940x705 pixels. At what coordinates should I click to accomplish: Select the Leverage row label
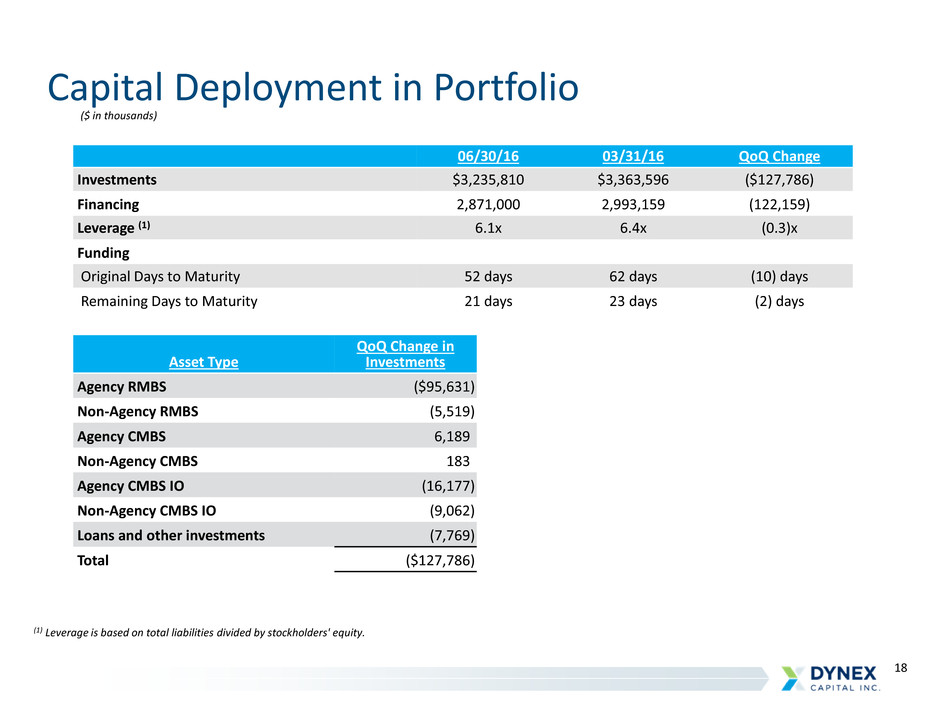click(x=112, y=228)
